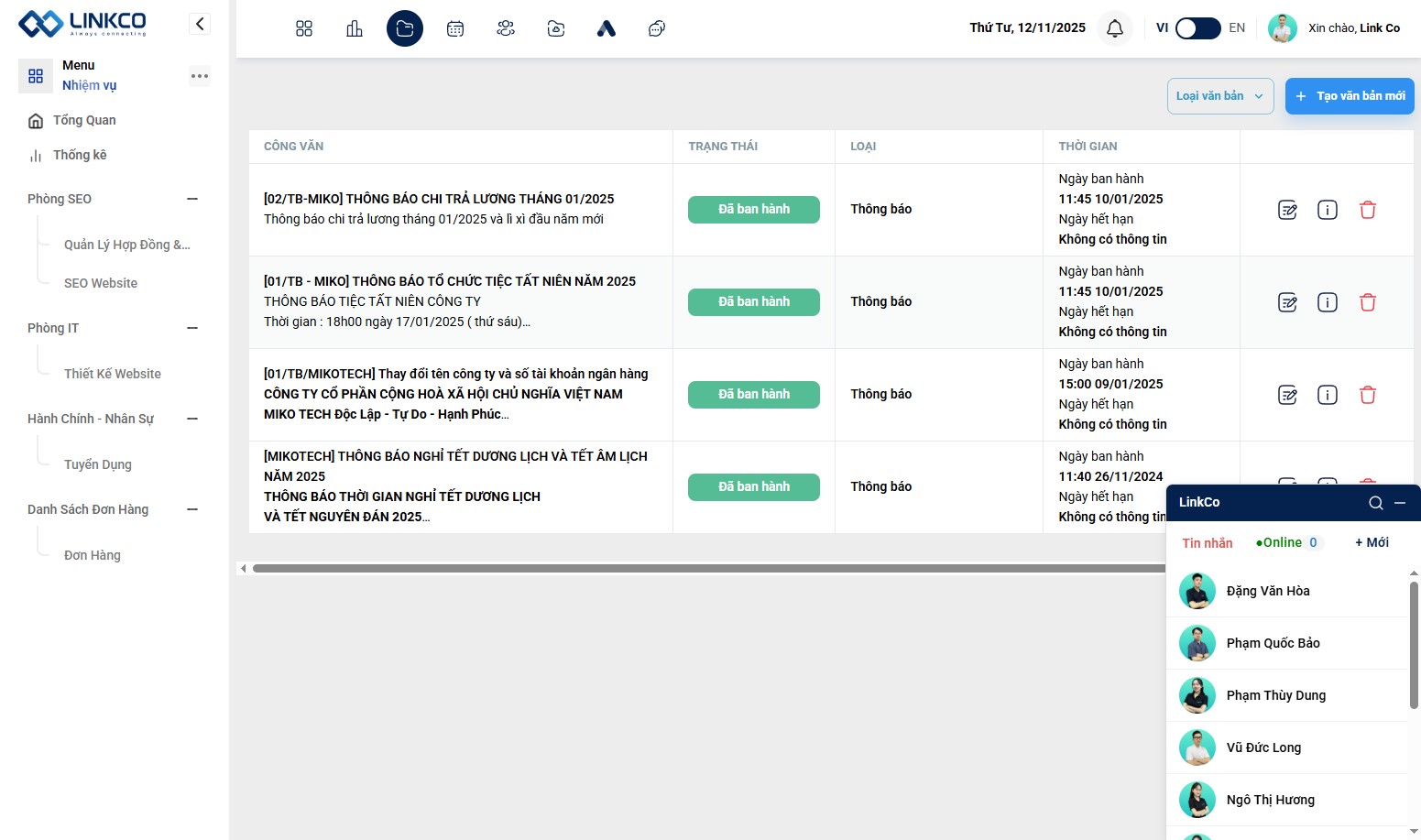
Task: Collapse the Hành Chính - Nhân Sự section
Action: pyautogui.click(x=192, y=419)
